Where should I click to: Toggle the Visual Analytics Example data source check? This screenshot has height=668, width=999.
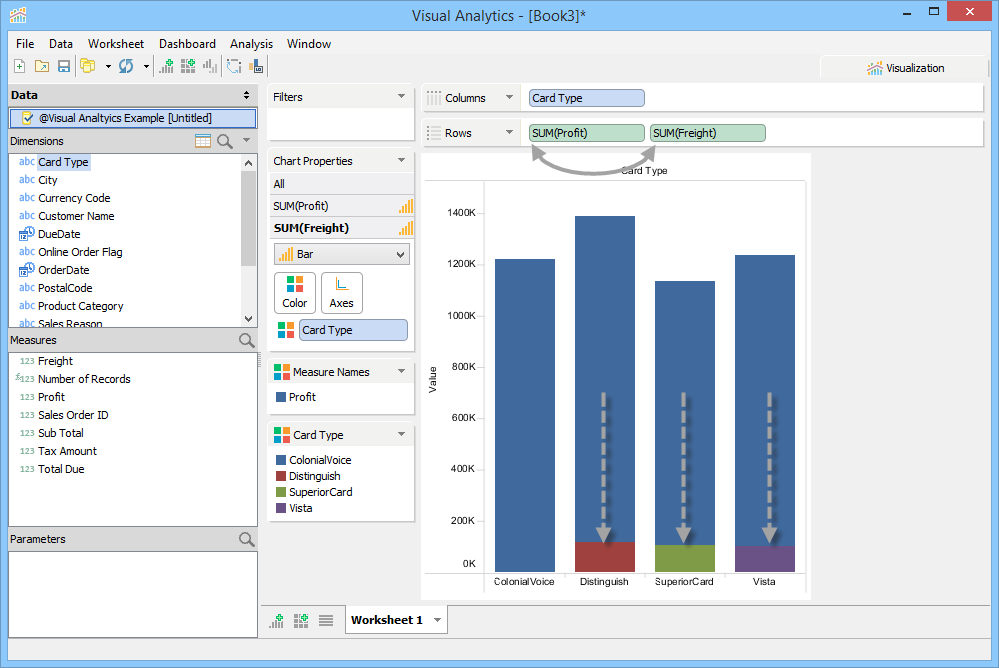[27, 118]
